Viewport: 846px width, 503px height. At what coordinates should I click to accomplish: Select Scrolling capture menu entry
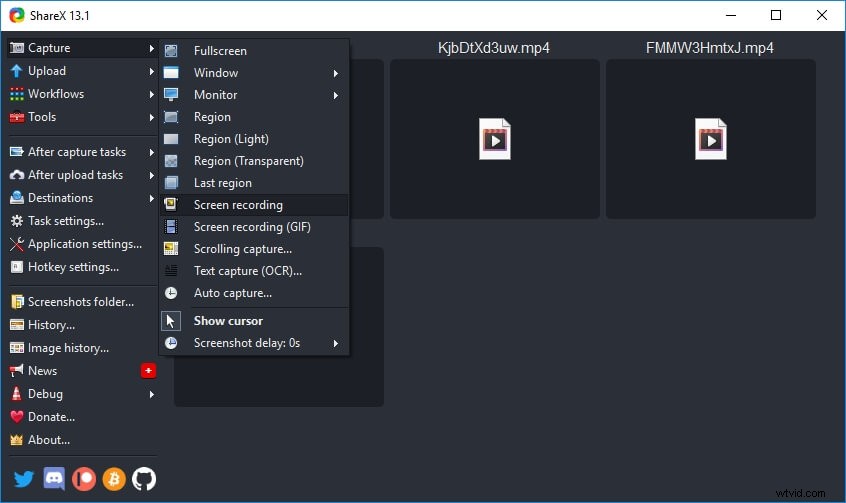tap(243, 249)
